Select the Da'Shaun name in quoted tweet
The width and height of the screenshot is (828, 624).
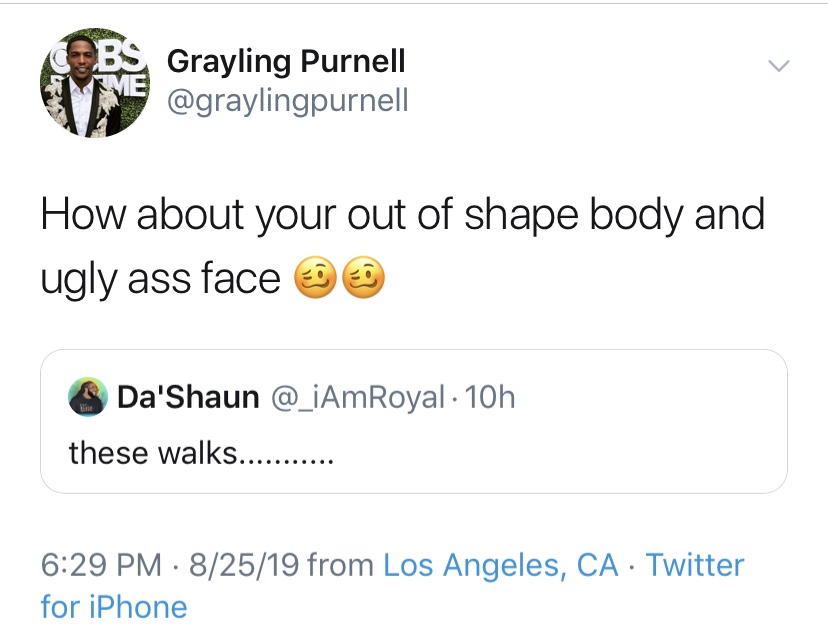tap(188, 397)
